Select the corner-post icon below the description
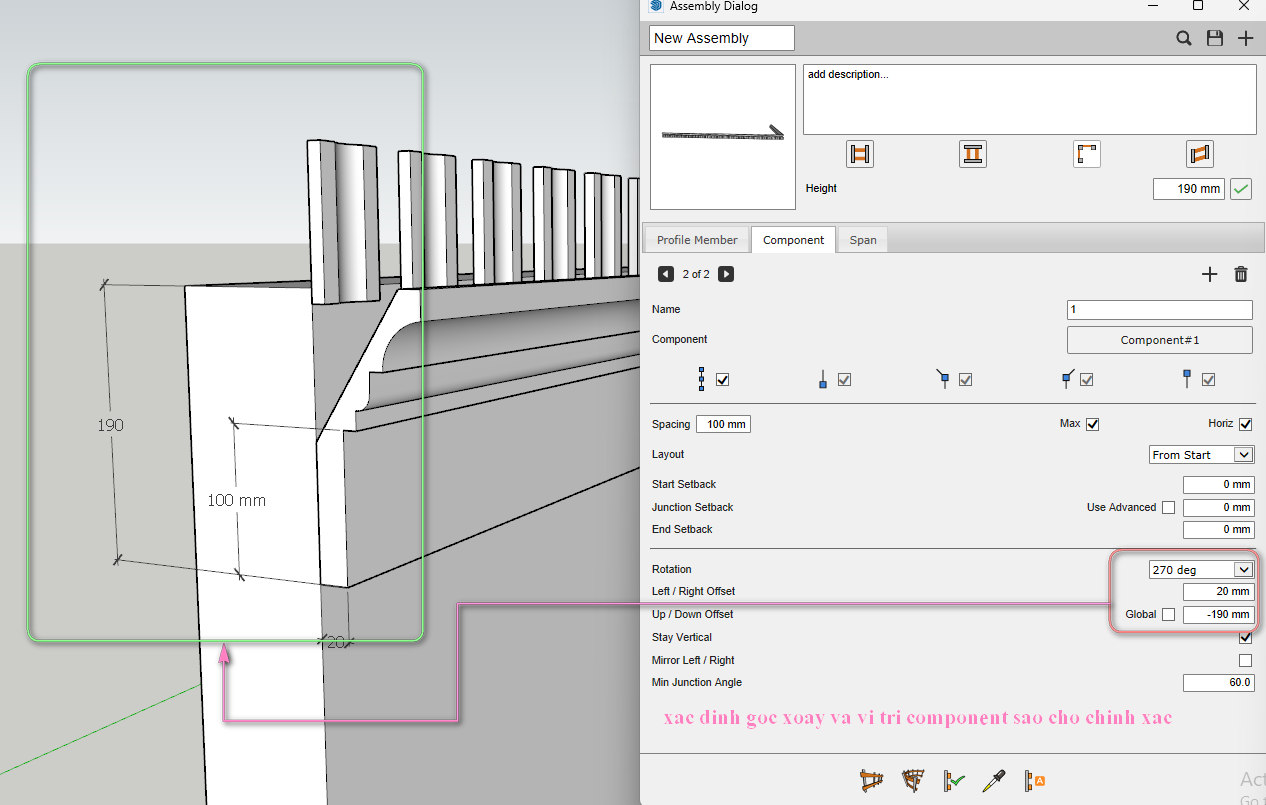The image size is (1266, 805). coord(1087,154)
